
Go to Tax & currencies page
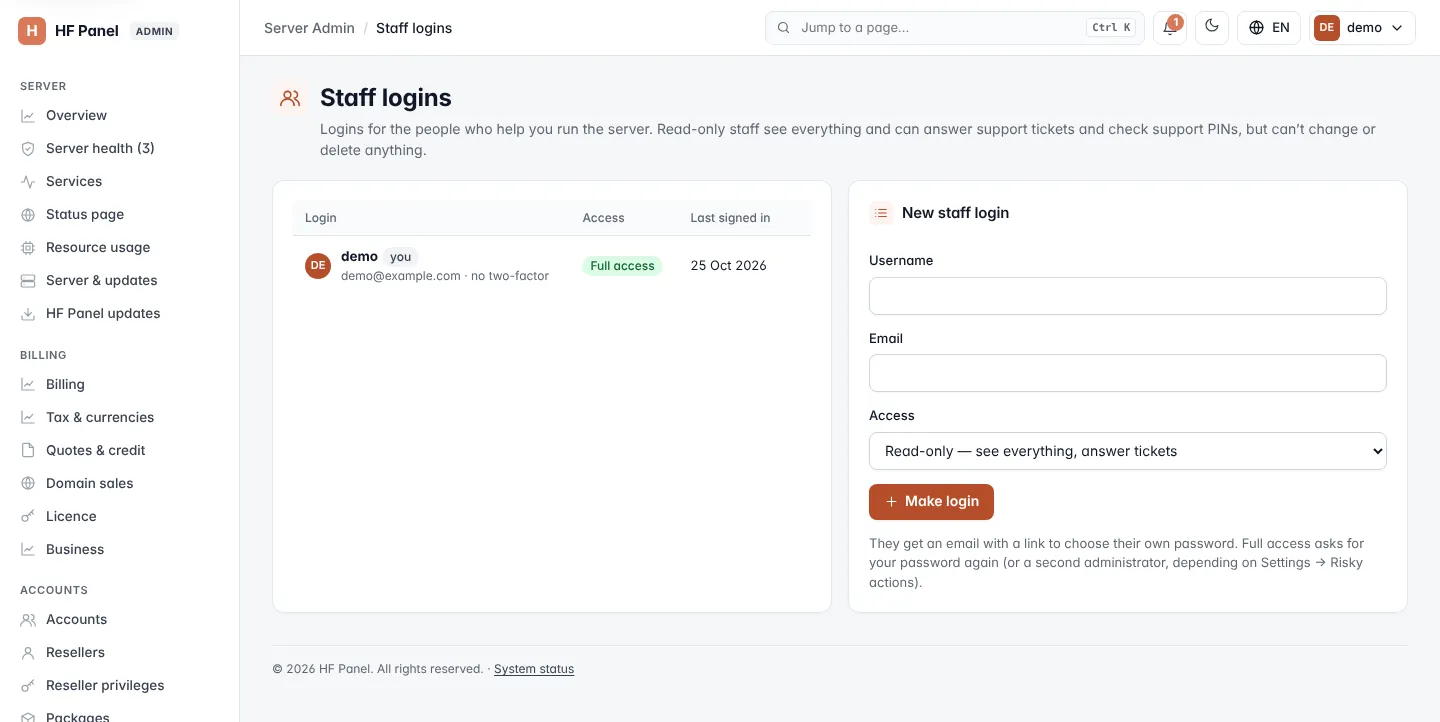point(100,417)
